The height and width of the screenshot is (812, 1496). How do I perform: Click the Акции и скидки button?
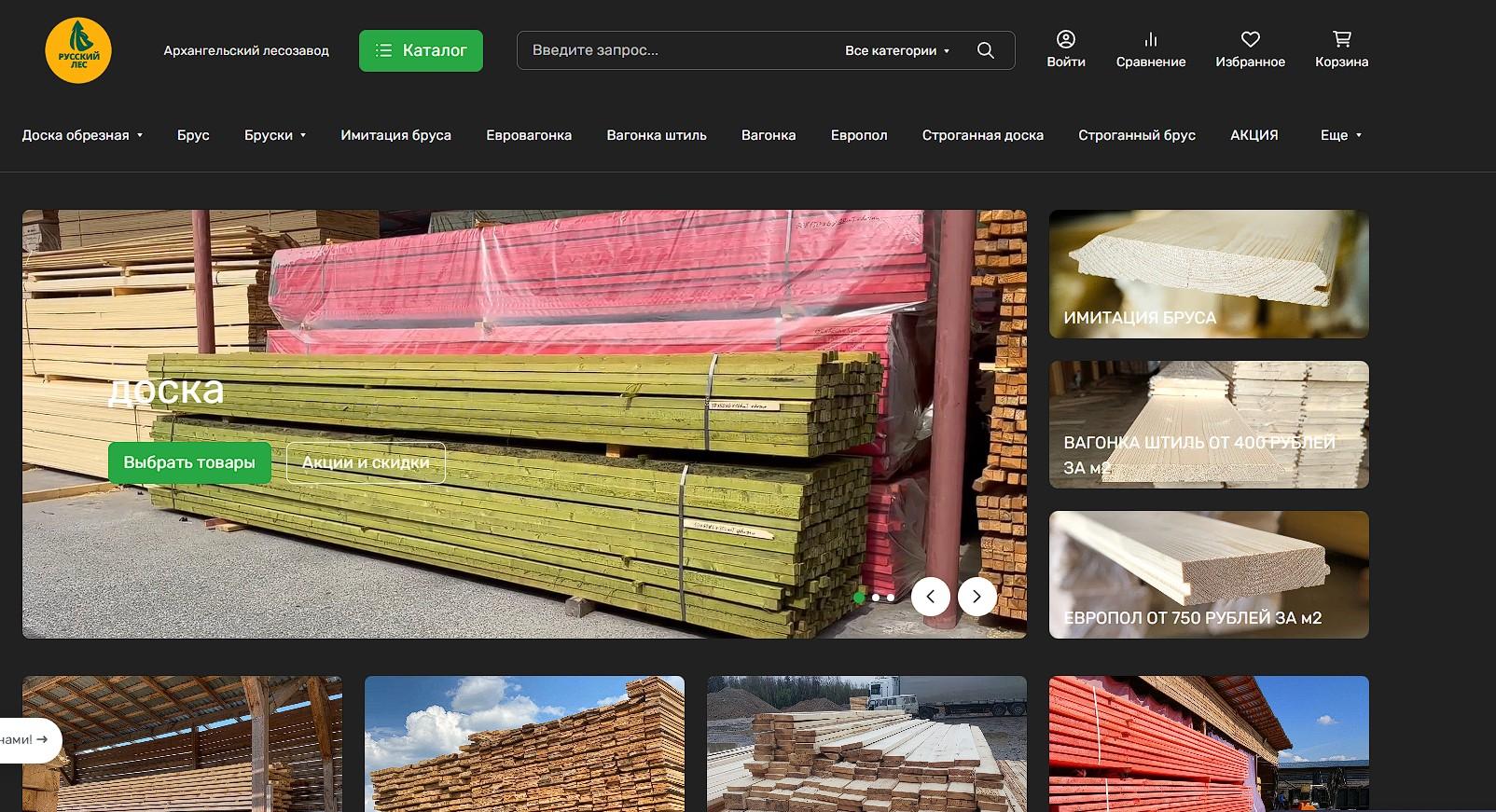click(366, 462)
